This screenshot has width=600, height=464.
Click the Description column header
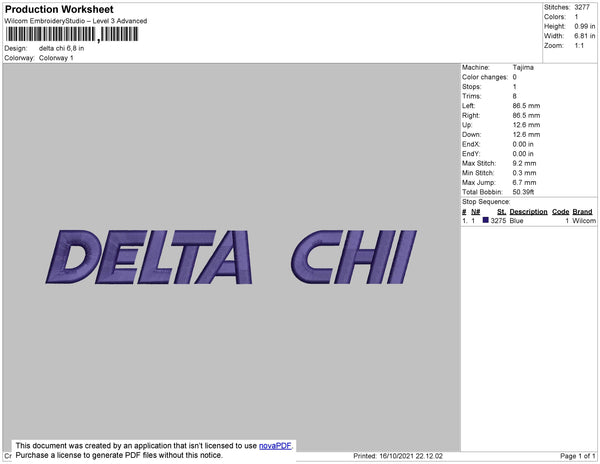point(528,212)
